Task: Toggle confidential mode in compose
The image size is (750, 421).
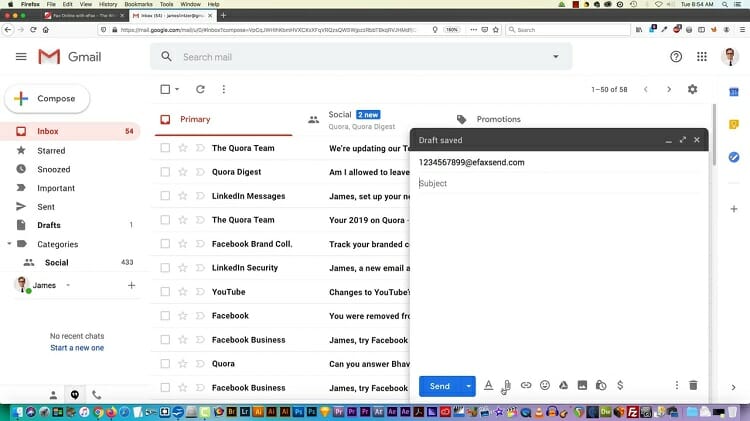Action: (601, 385)
